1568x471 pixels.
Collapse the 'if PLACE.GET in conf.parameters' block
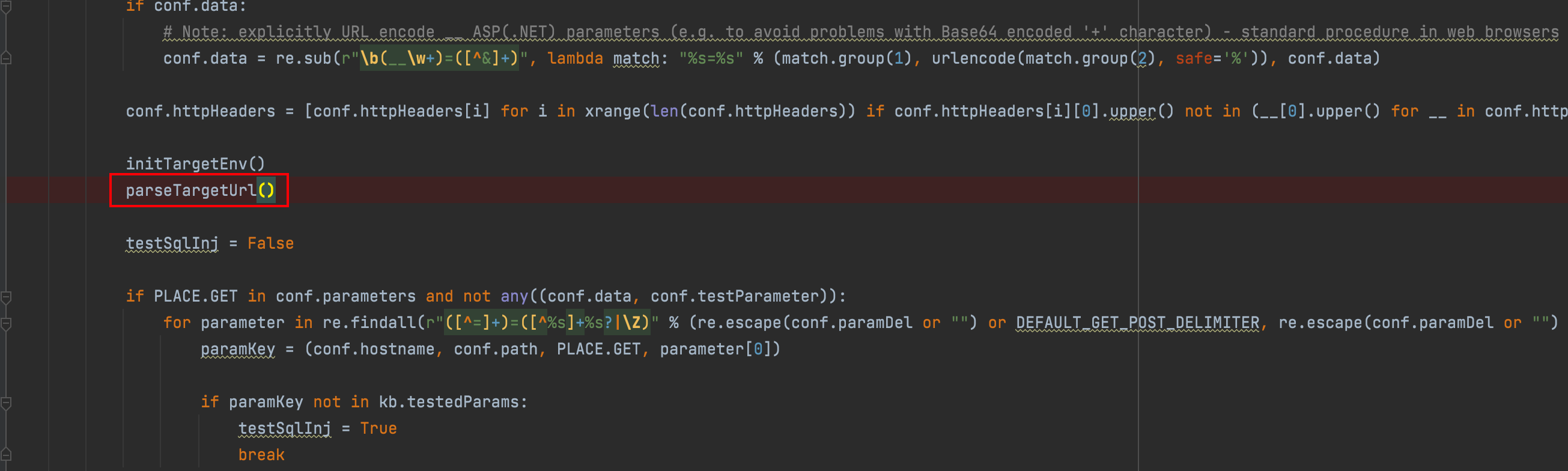pyautogui.click(x=6, y=297)
